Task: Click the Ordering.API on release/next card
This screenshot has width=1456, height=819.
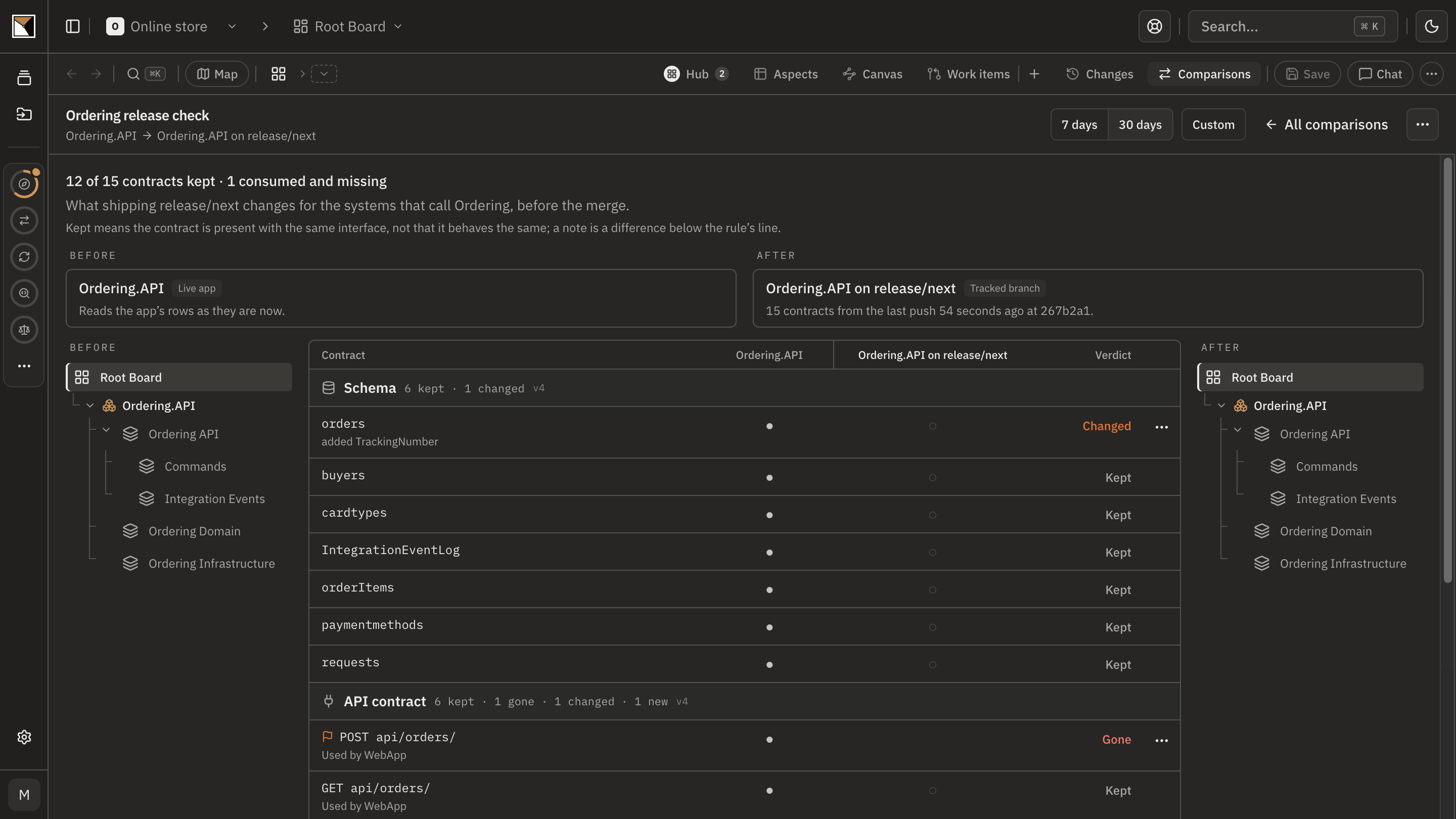Action: (x=1087, y=298)
